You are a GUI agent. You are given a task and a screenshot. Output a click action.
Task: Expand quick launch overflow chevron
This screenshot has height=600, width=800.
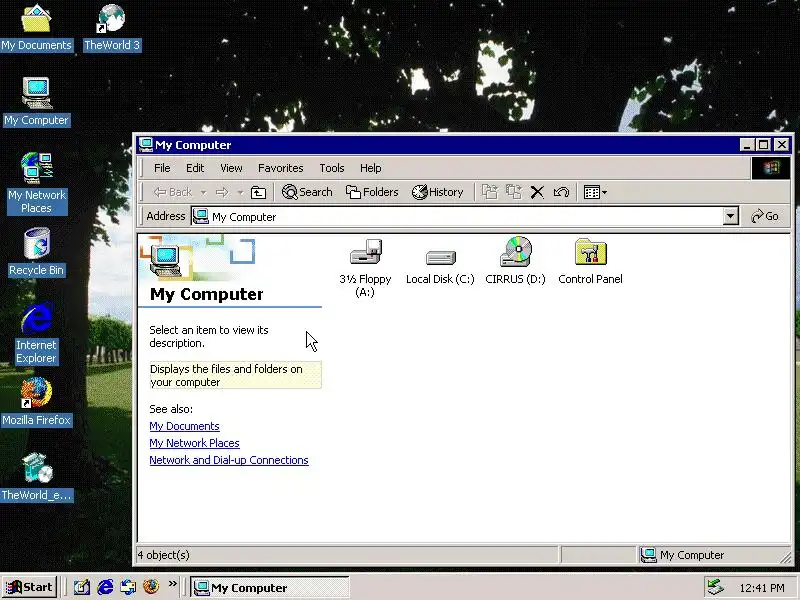pyautogui.click(x=172, y=583)
